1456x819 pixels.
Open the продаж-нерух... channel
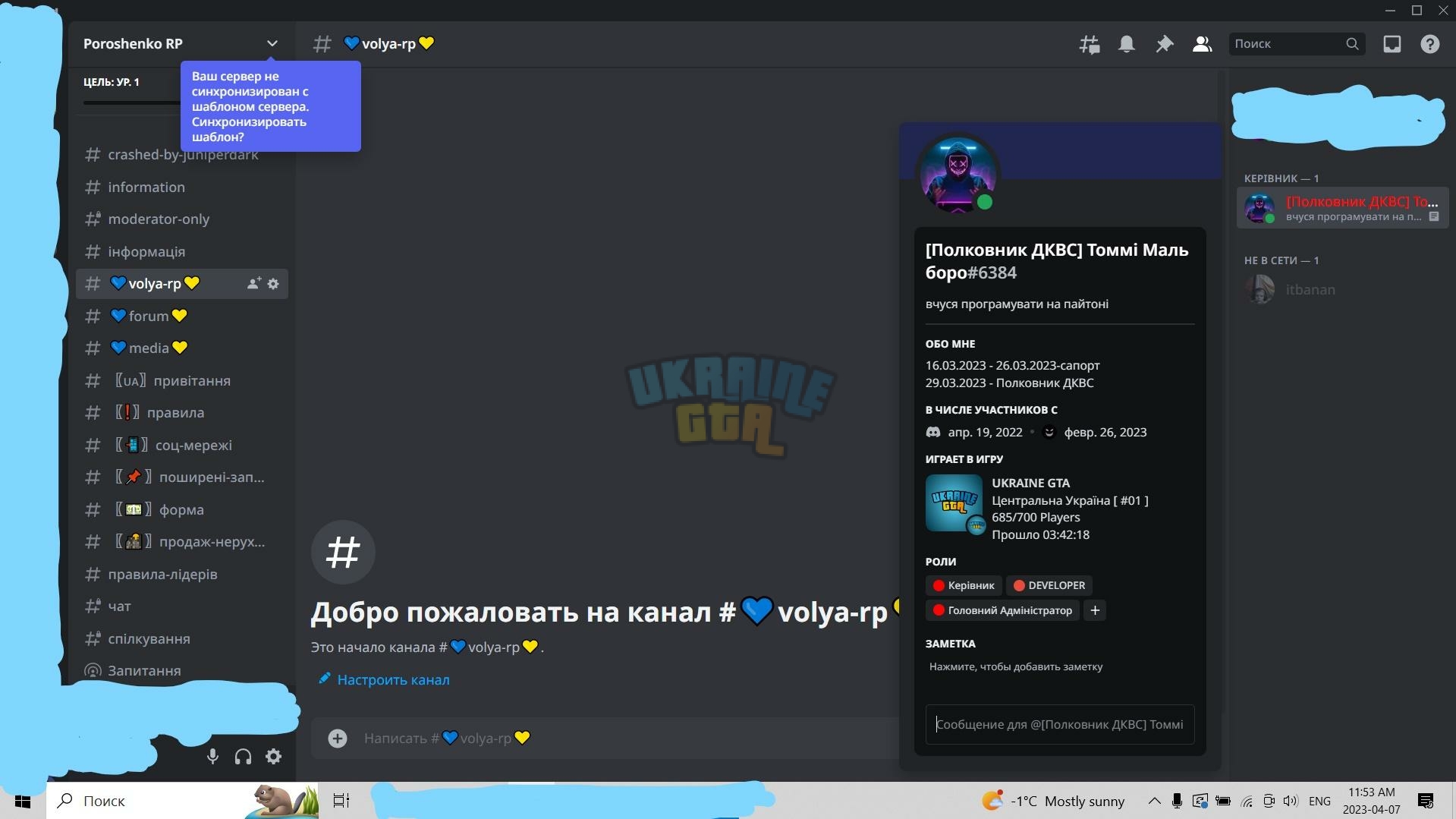coord(182,541)
